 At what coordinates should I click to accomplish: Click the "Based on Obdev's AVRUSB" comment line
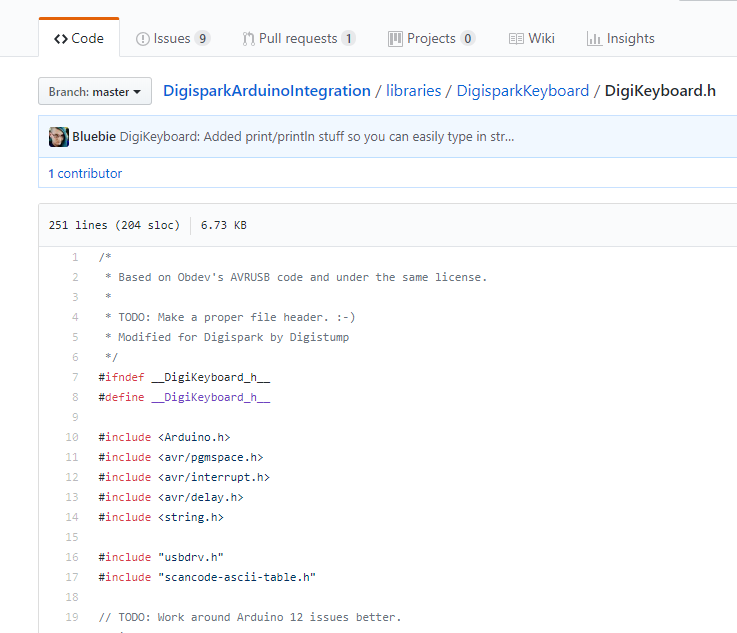click(296, 277)
